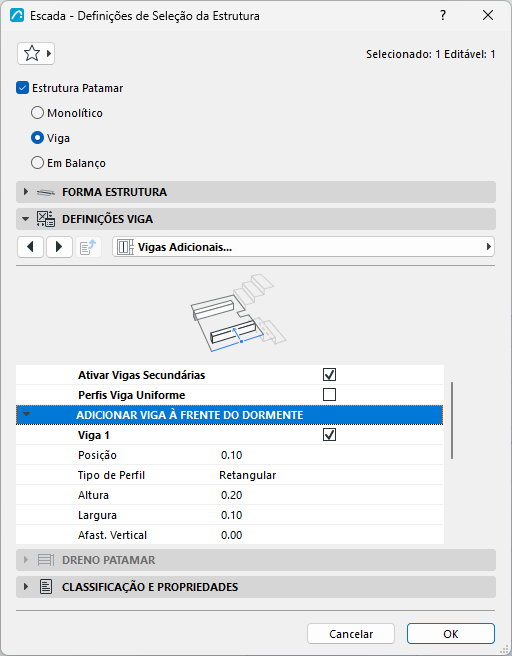Toggle the Viga 1 checkbox
This screenshot has width=512, height=656.
(x=329, y=435)
